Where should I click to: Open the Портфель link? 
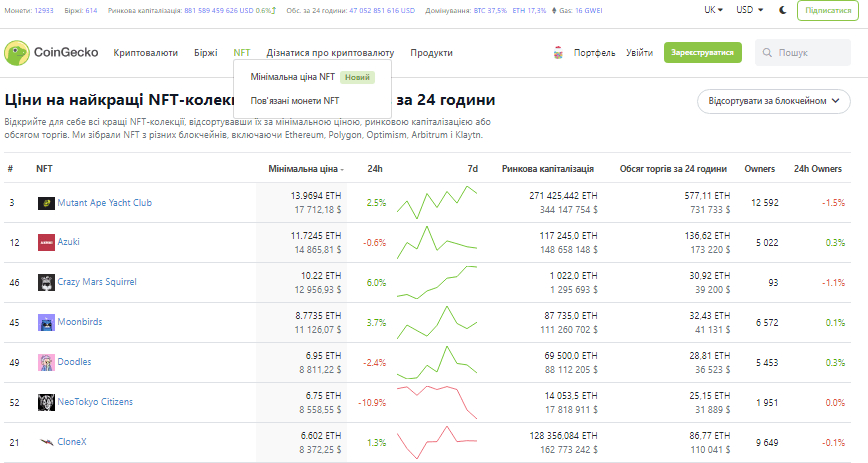point(594,53)
